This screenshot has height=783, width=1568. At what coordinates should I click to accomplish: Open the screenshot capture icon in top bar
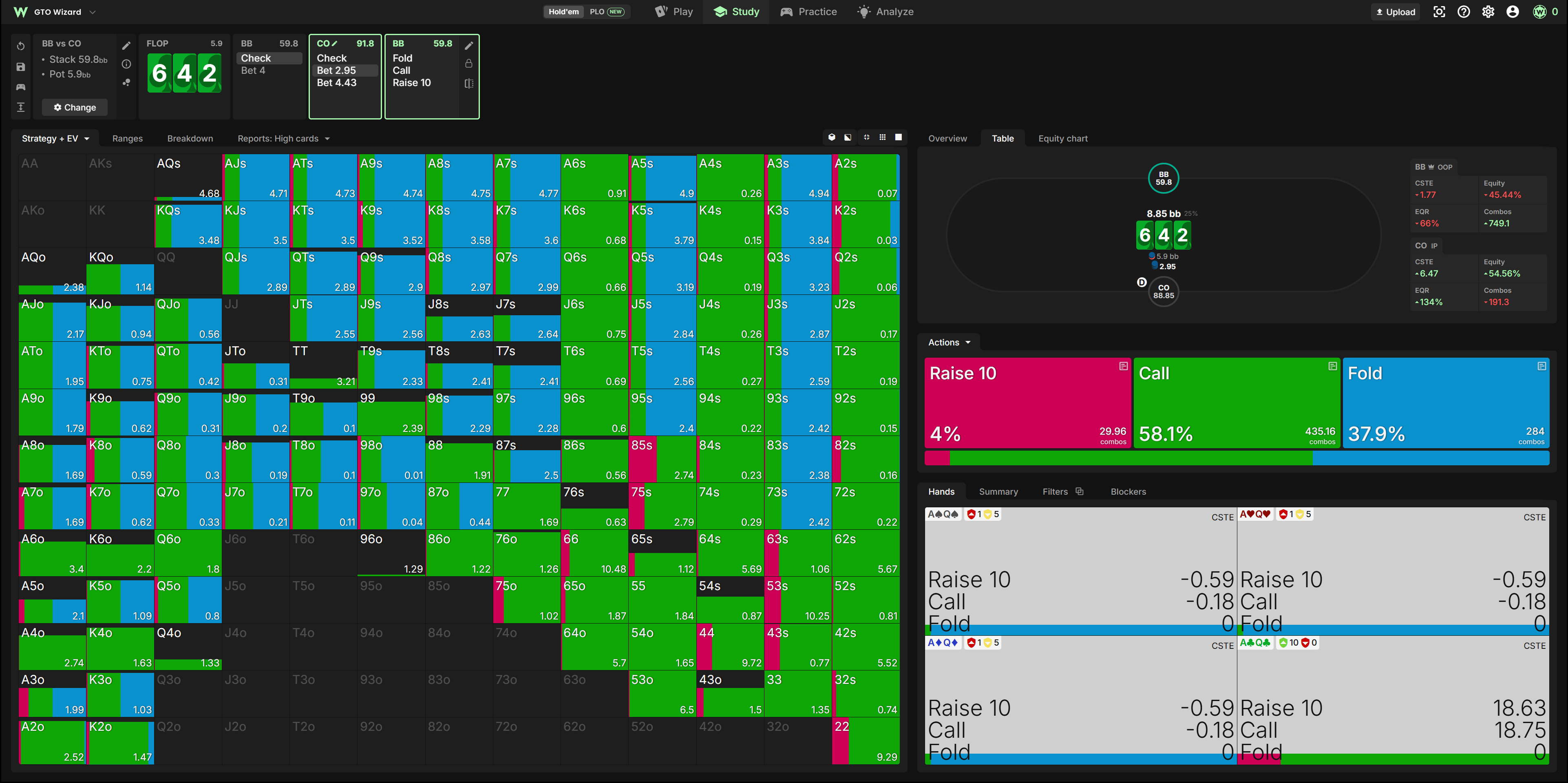point(1439,11)
